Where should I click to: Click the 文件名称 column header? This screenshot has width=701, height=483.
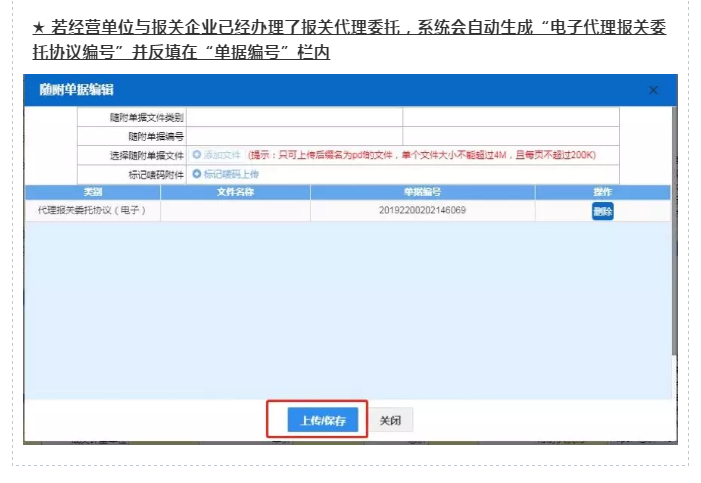(236, 191)
